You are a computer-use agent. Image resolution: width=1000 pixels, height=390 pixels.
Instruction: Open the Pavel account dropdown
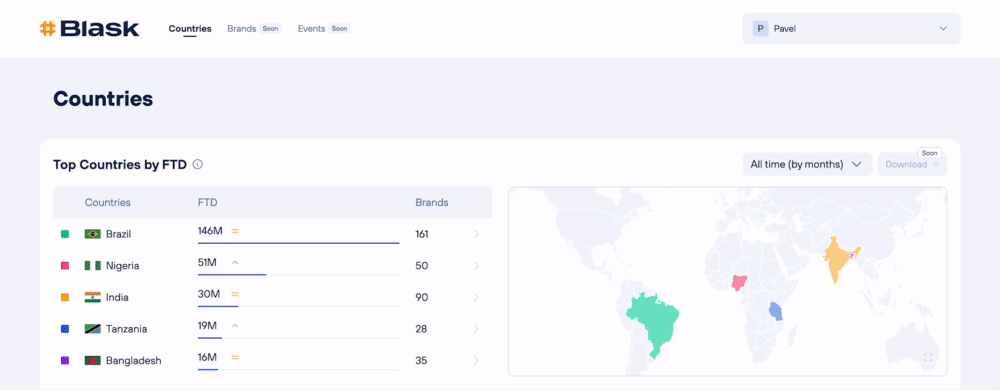pyautogui.click(x=851, y=29)
